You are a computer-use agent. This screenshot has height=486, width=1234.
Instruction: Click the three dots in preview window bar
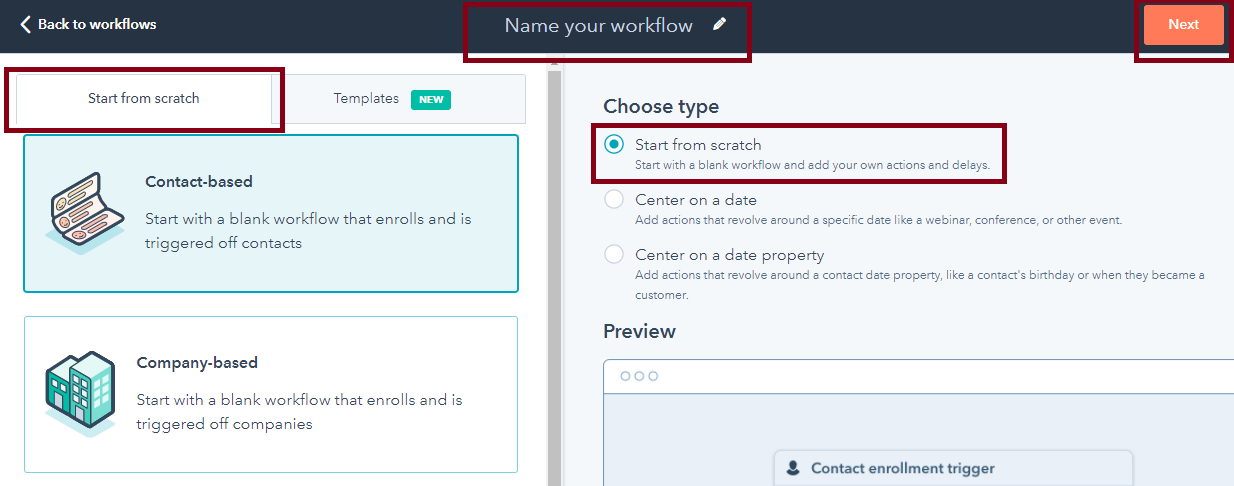click(639, 376)
